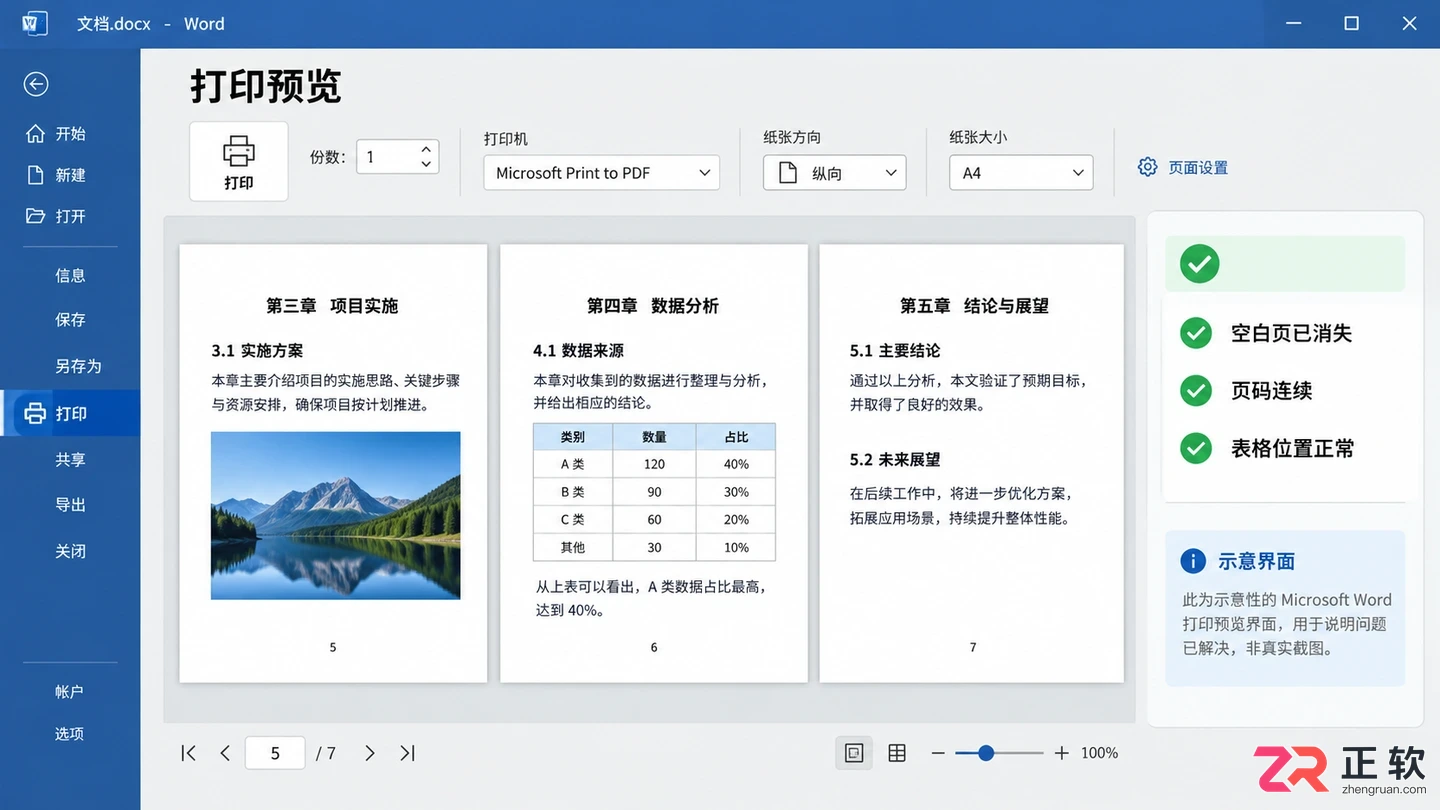Image resolution: width=1440 pixels, height=810 pixels.
Task: Click 保存 in the sidebar
Action: point(70,320)
